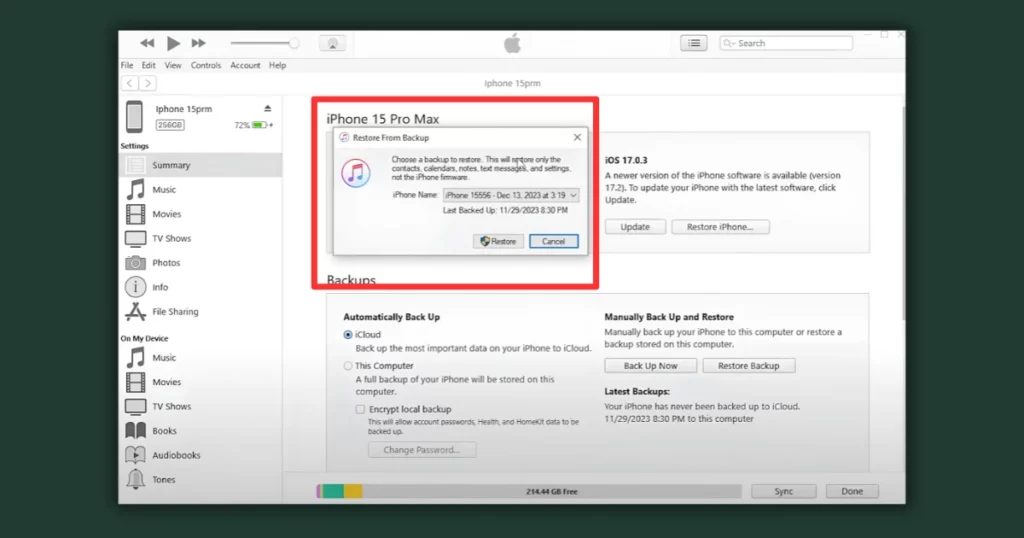Go back with the left navigation arrow
Viewport: 1024px width, 538px height.
(x=130, y=83)
